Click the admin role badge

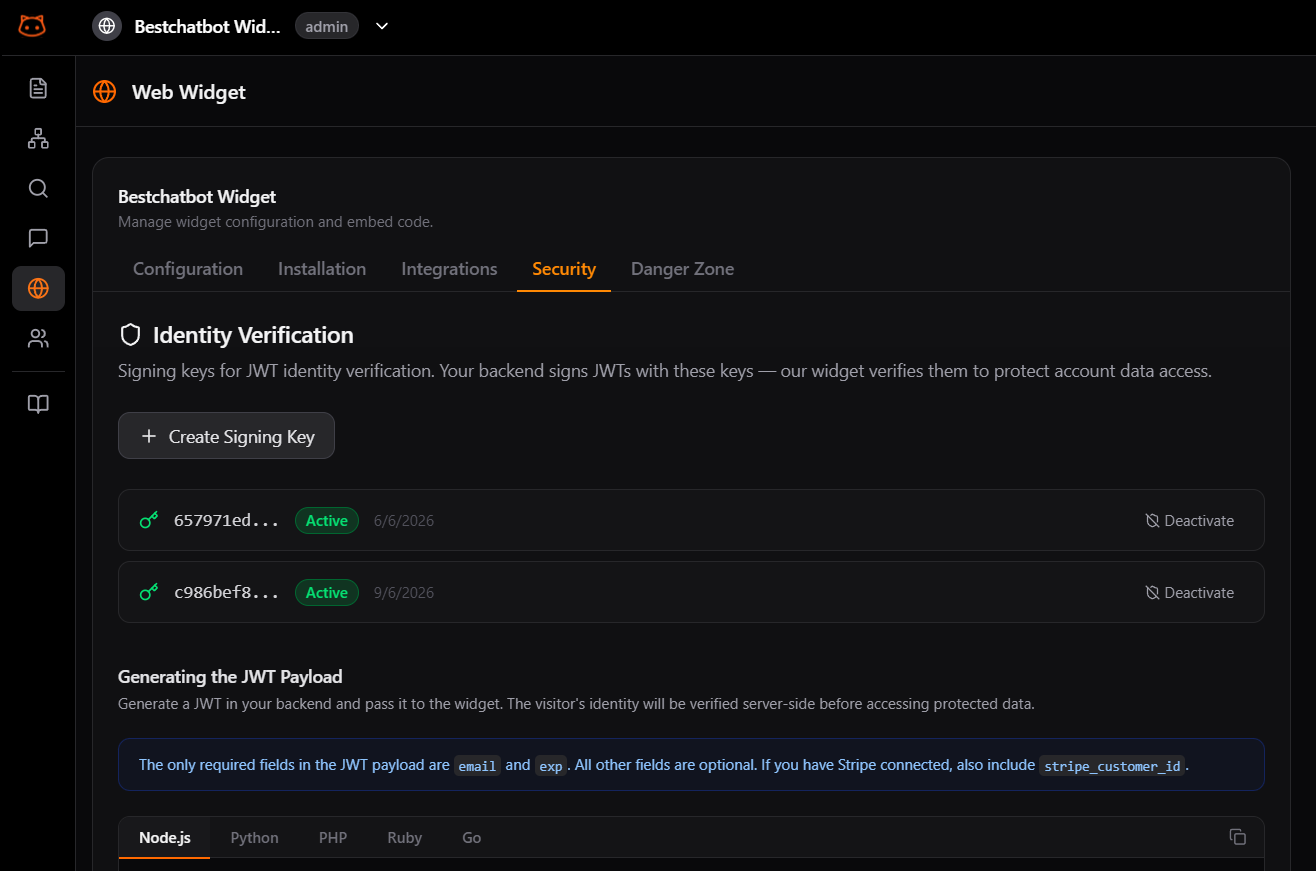tap(327, 26)
